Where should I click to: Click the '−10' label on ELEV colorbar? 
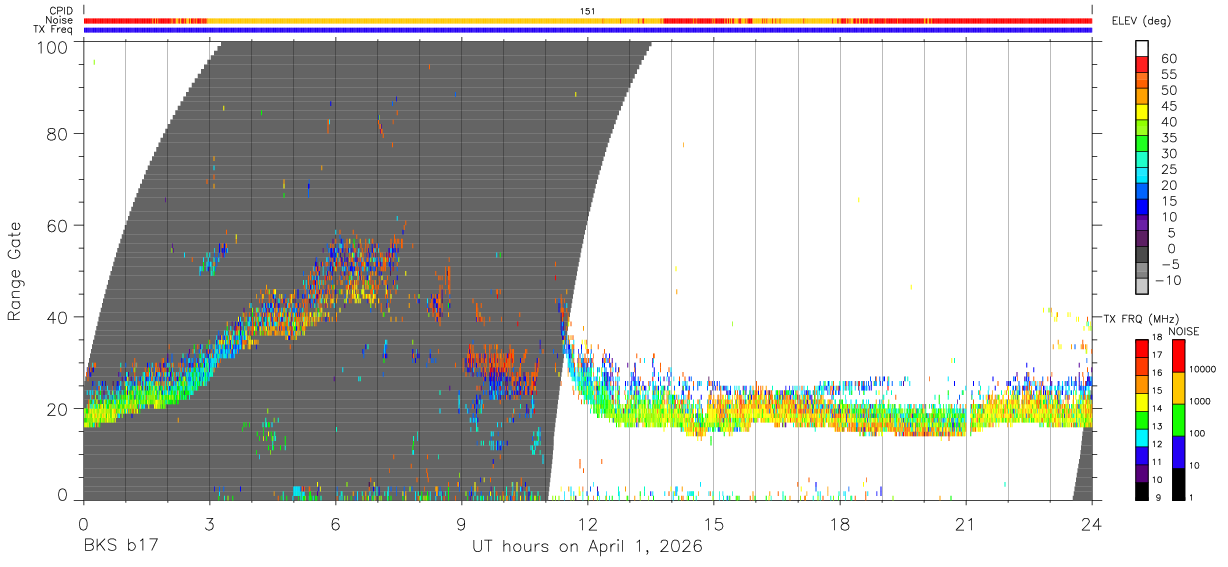tap(1168, 280)
